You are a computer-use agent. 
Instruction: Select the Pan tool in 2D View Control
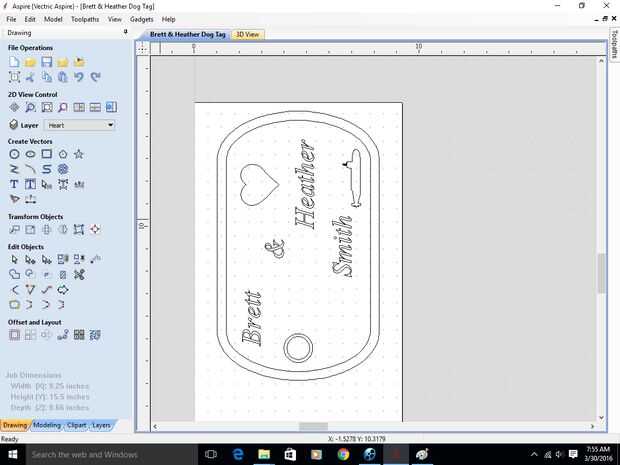[x=14, y=107]
